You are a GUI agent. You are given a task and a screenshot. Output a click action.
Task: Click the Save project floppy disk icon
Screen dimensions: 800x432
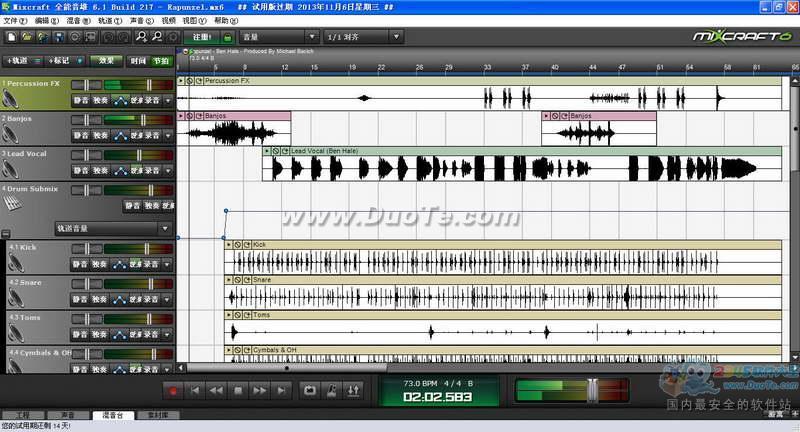click(59, 37)
